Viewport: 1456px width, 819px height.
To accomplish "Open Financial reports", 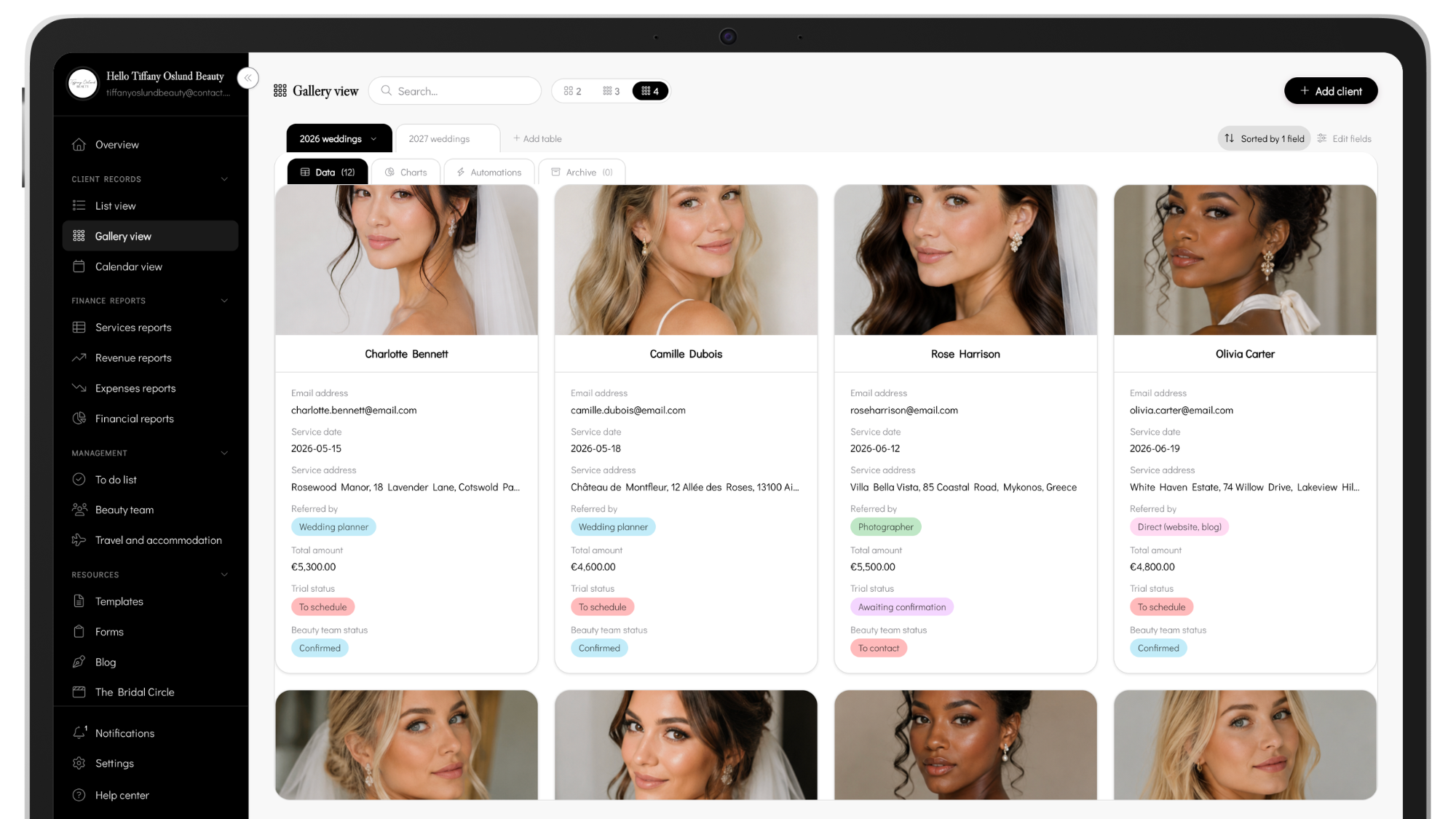I will pos(150,419).
